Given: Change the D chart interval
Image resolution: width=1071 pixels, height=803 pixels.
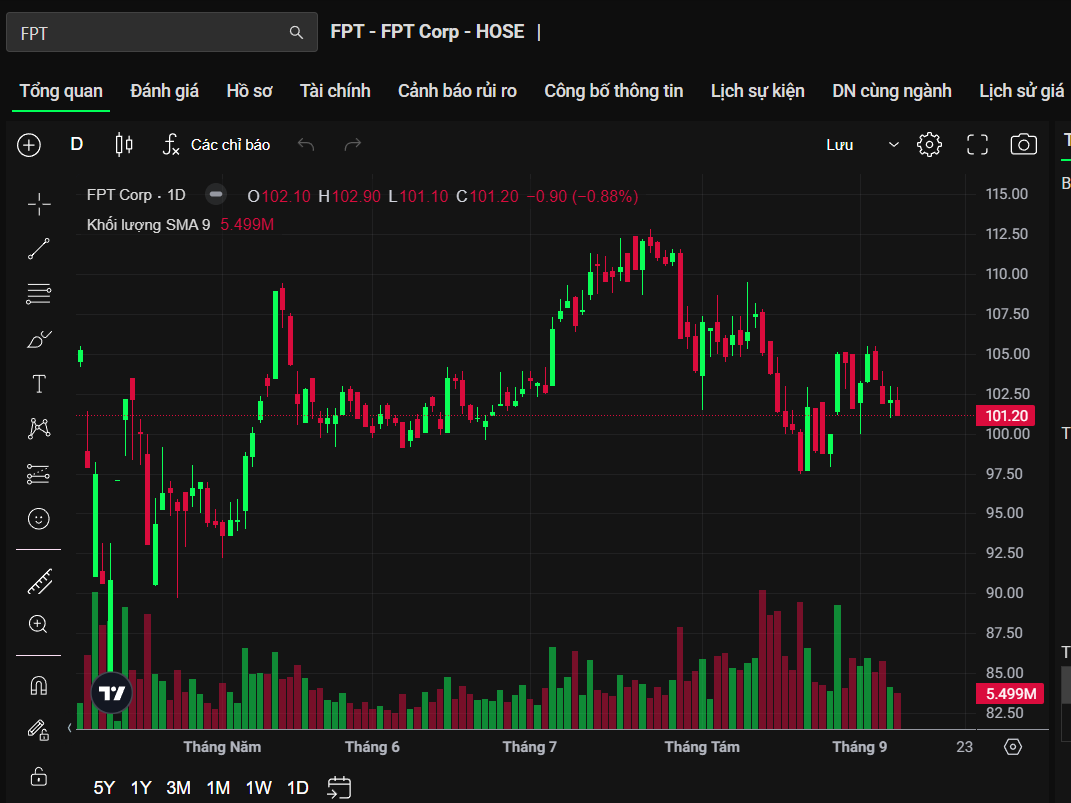Looking at the screenshot, I should (76, 145).
